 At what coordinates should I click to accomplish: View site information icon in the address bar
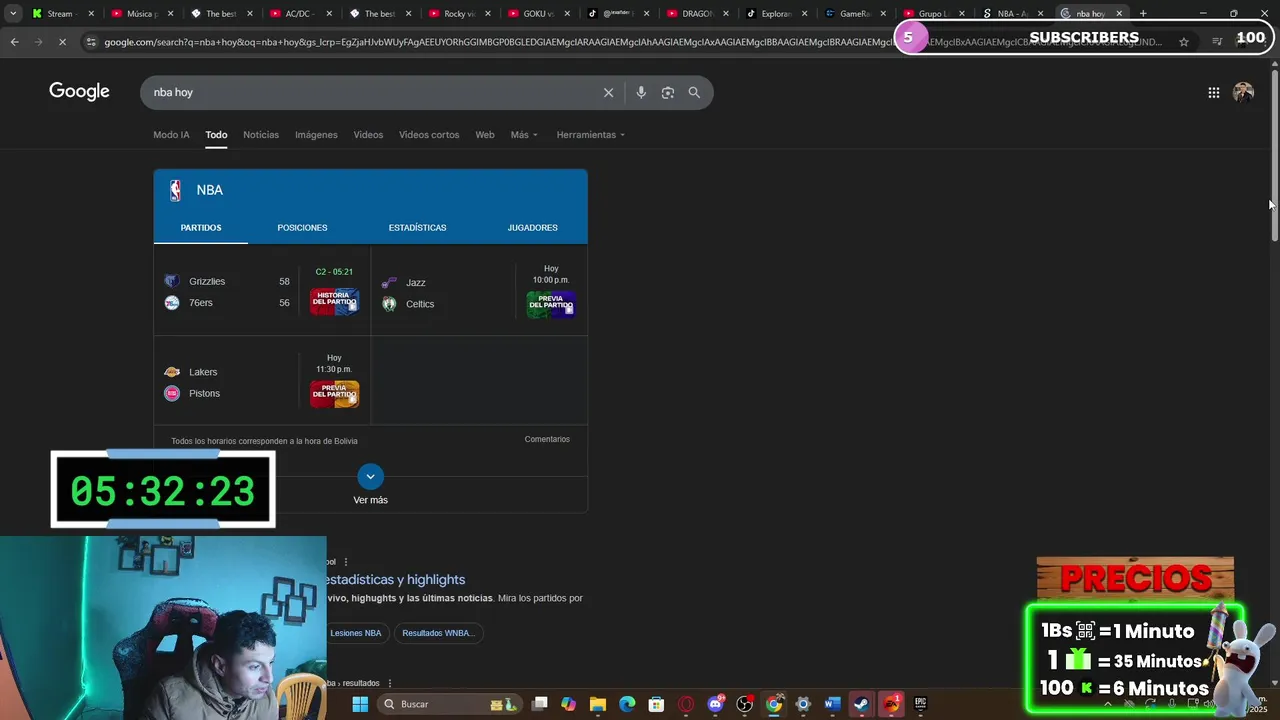[x=91, y=41]
